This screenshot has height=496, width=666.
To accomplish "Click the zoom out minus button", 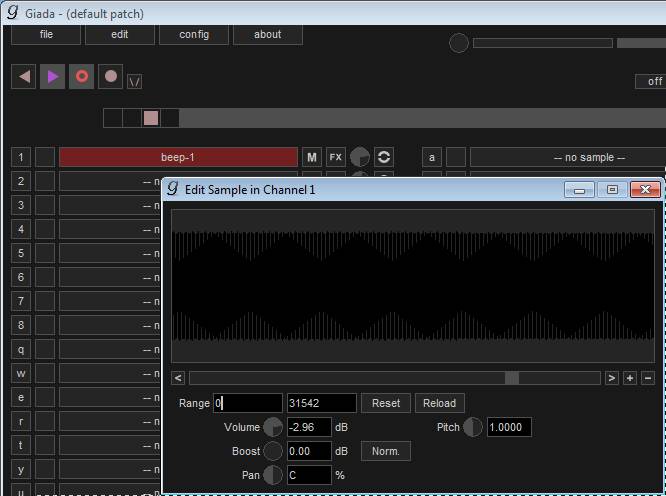I will coord(647,378).
